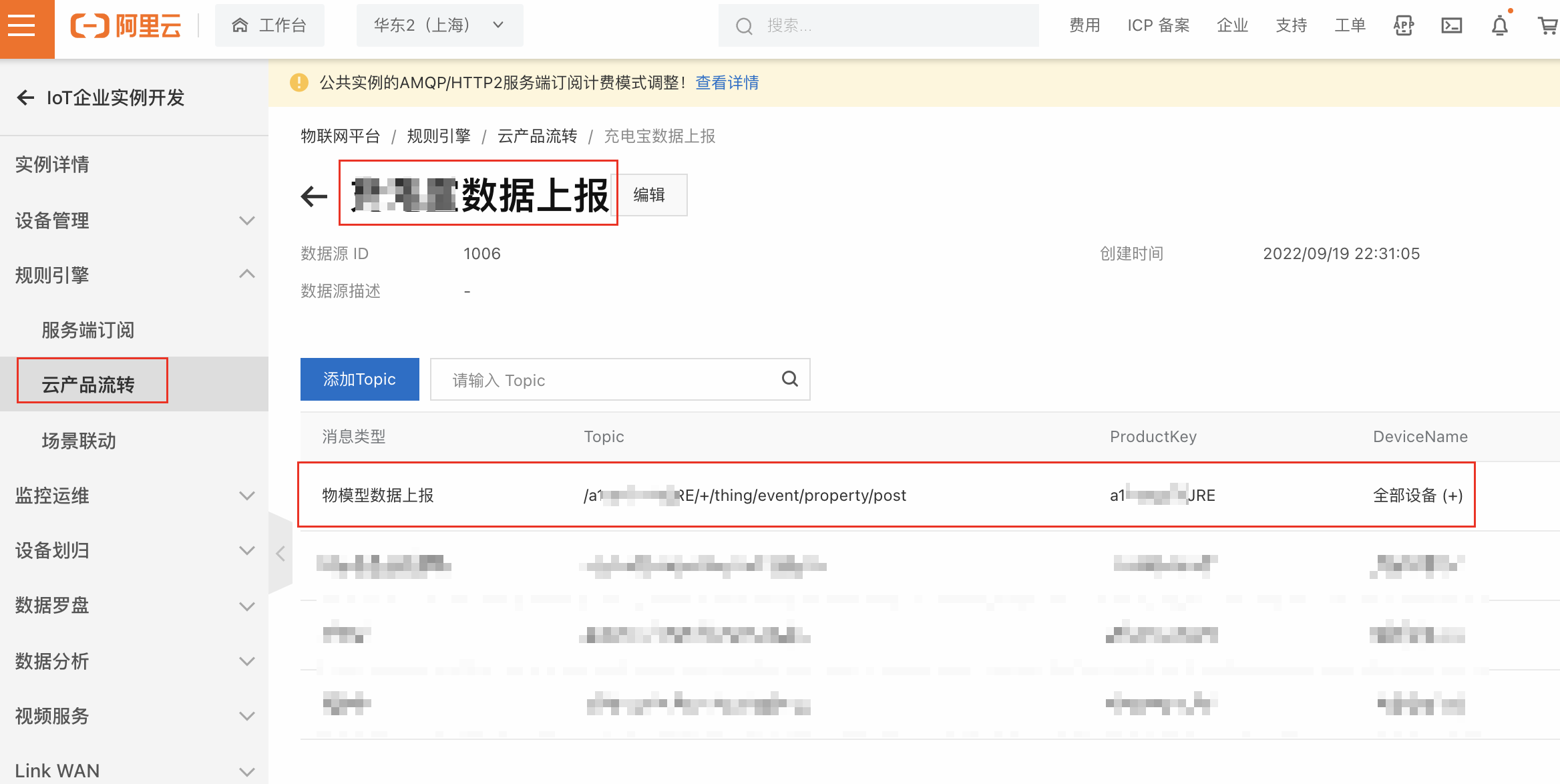
Task: Select 服务端订阅 in sidebar
Action: 88,330
